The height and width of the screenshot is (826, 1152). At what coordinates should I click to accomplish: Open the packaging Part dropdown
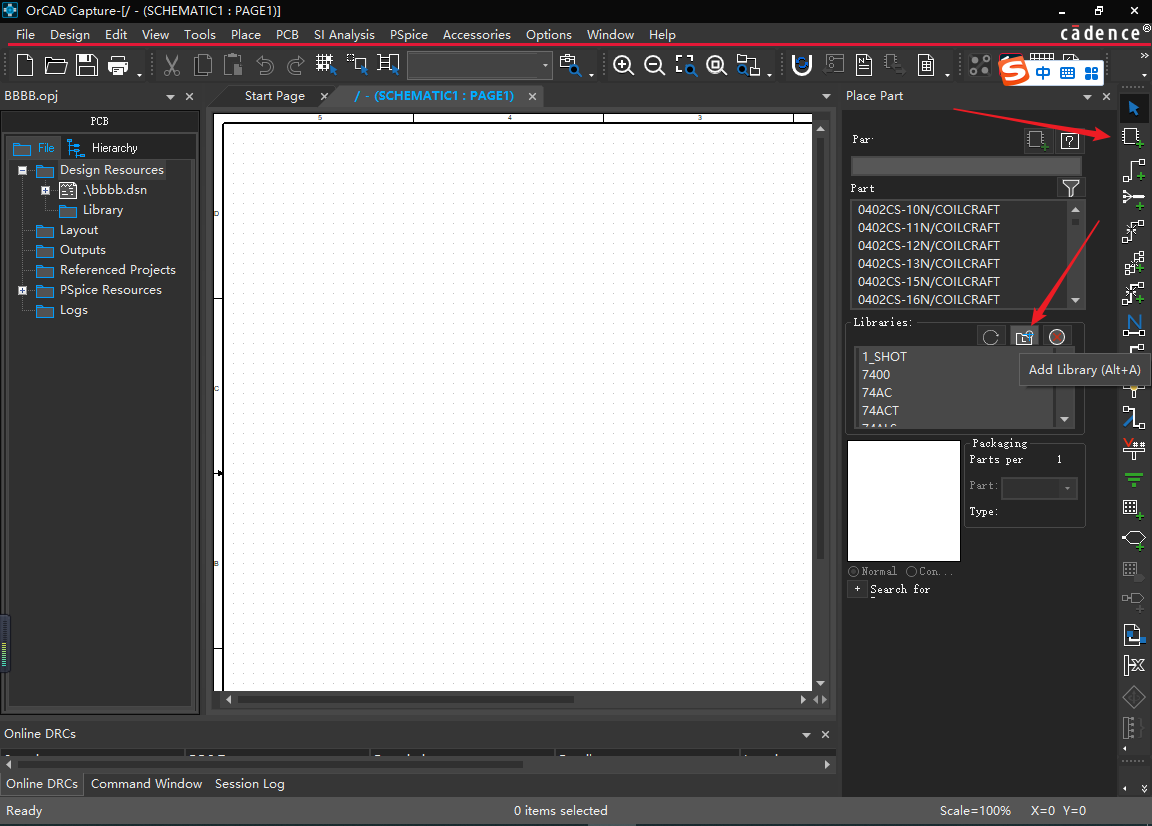click(1068, 487)
